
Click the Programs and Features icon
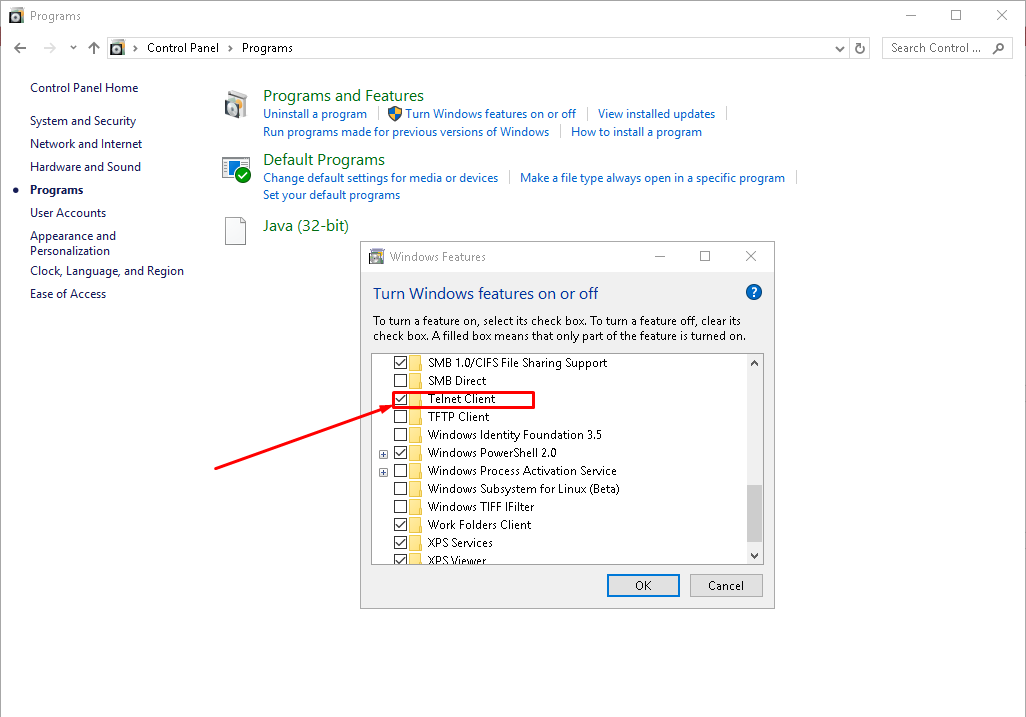236,105
